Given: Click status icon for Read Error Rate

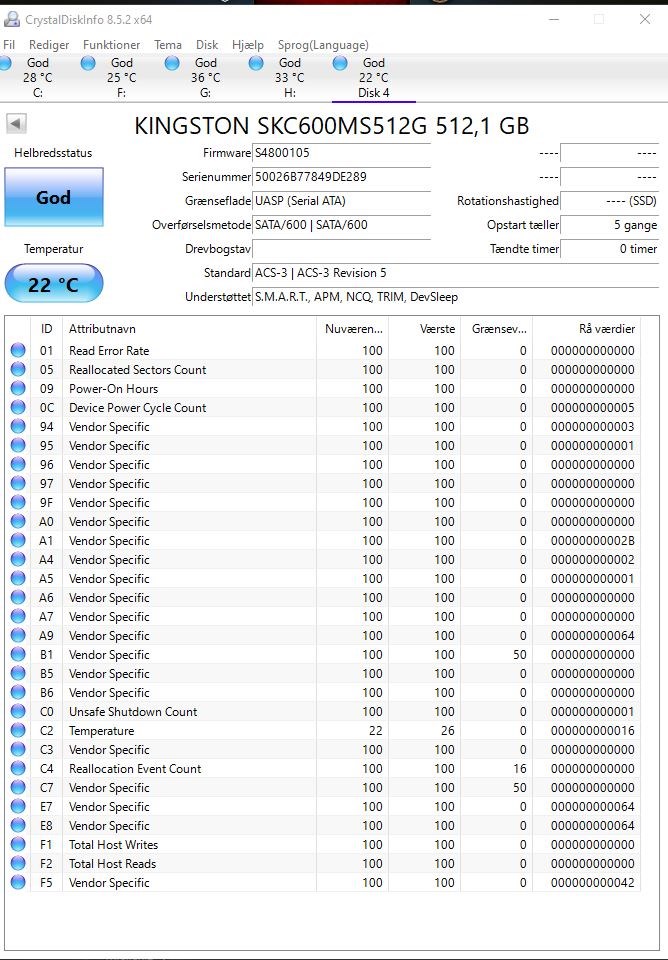Looking at the screenshot, I should (18, 350).
